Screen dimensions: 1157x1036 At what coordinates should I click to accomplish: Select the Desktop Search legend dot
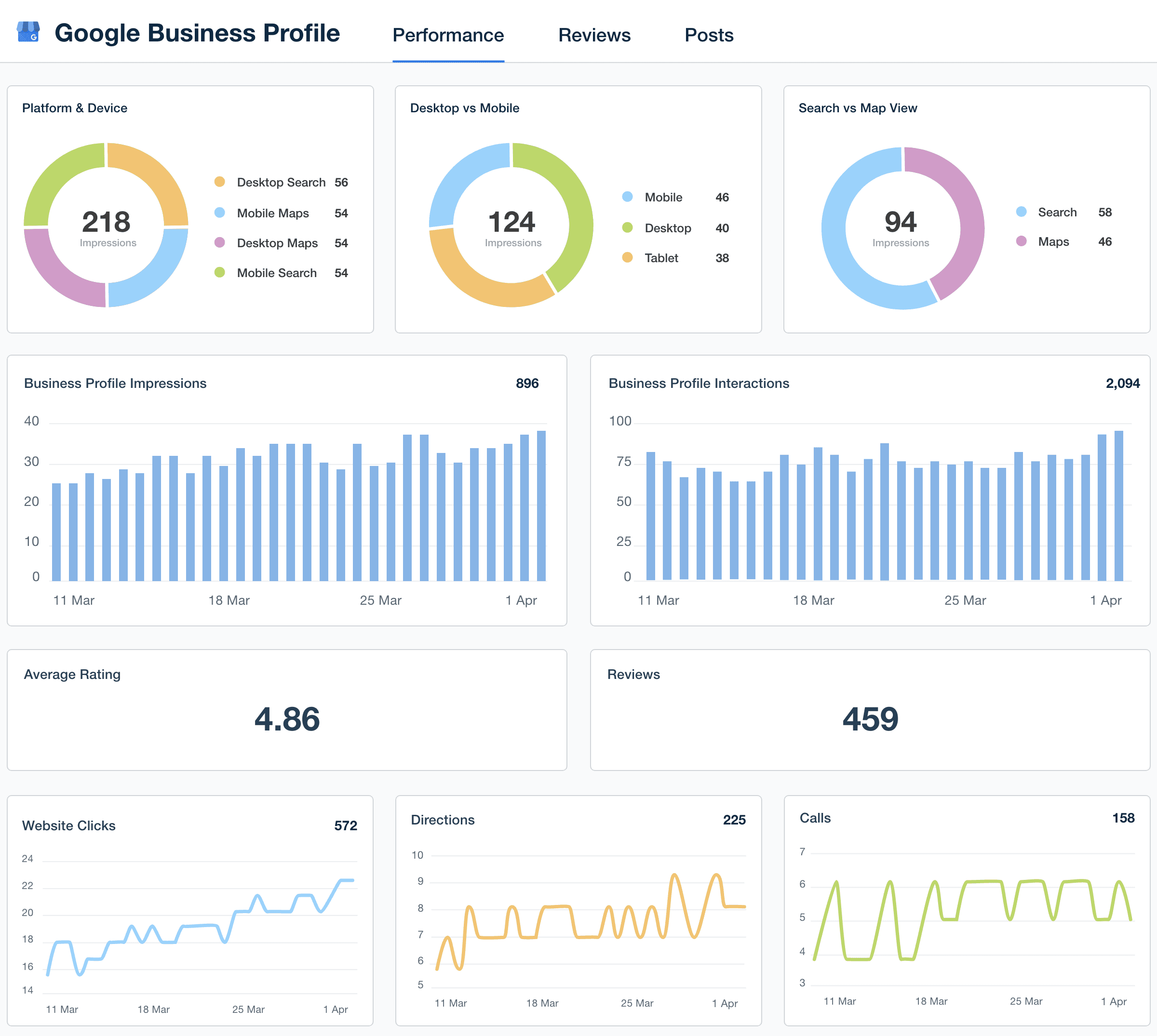[220, 182]
